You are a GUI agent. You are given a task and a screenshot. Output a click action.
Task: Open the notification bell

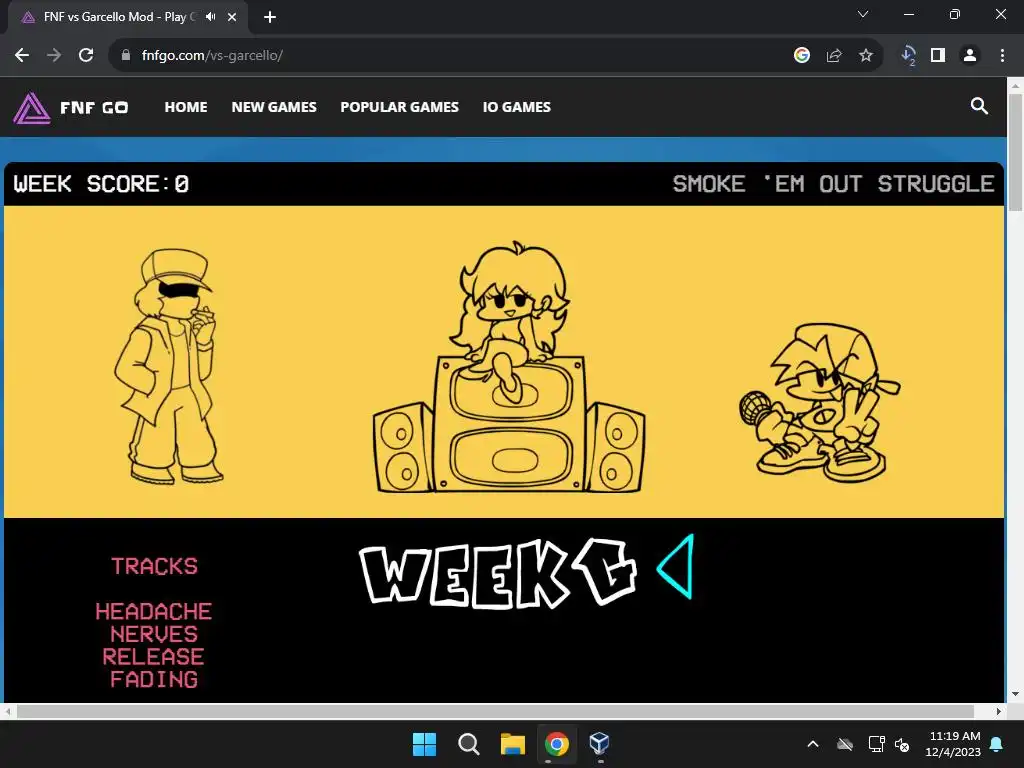[997, 744]
